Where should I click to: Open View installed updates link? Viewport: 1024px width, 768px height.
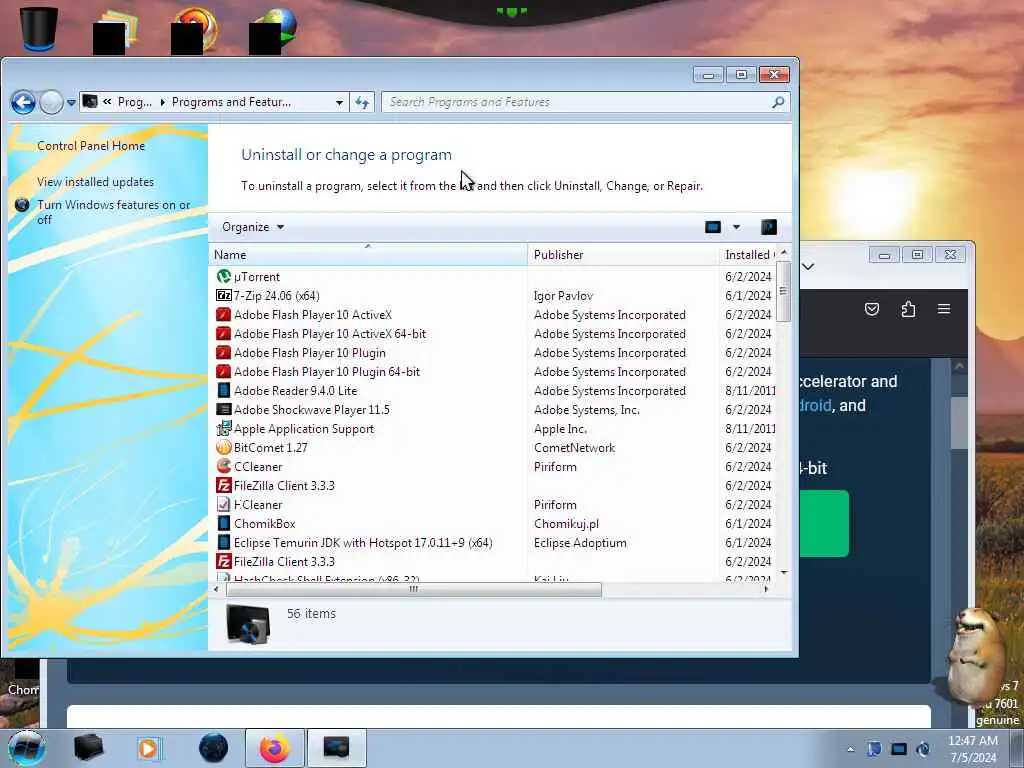[x=95, y=182]
